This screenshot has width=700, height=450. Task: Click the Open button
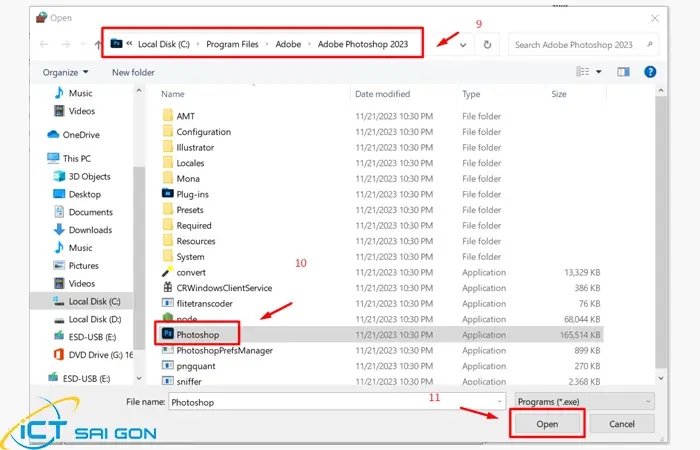pos(546,424)
